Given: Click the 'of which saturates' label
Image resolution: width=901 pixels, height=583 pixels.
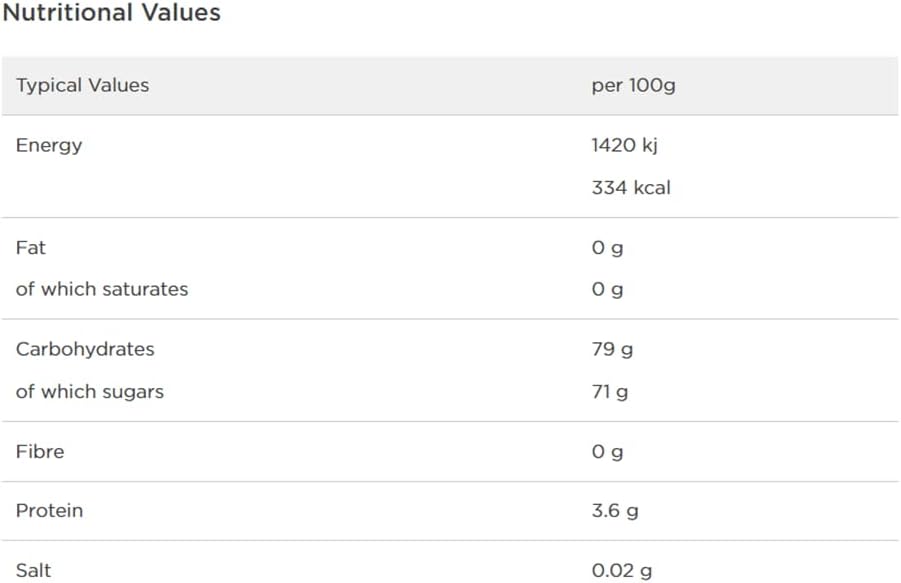Looking at the screenshot, I should (102, 289).
